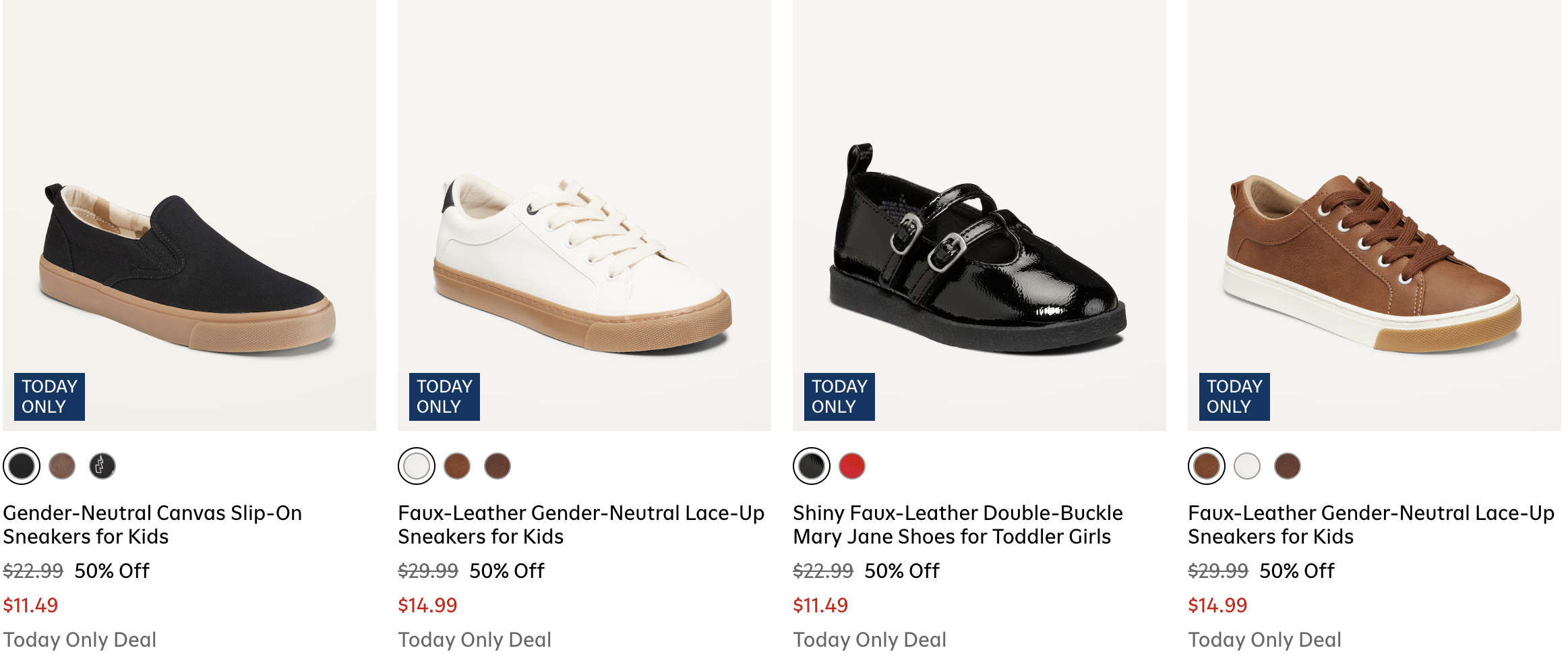Image resolution: width=1568 pixels, height=669 pixels.
Task: Click the Today Only badge on brown sneaker
Action: (1234, 397)
